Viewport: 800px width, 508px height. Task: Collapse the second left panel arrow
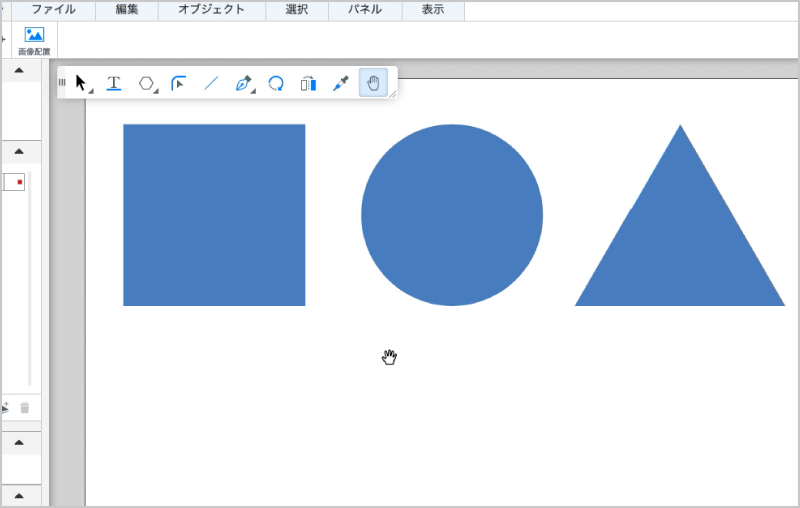tap(19, 151)
